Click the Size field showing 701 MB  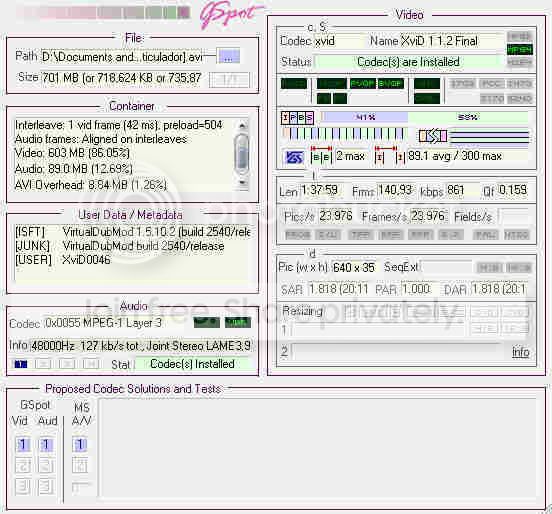click(x=121, y=77)
